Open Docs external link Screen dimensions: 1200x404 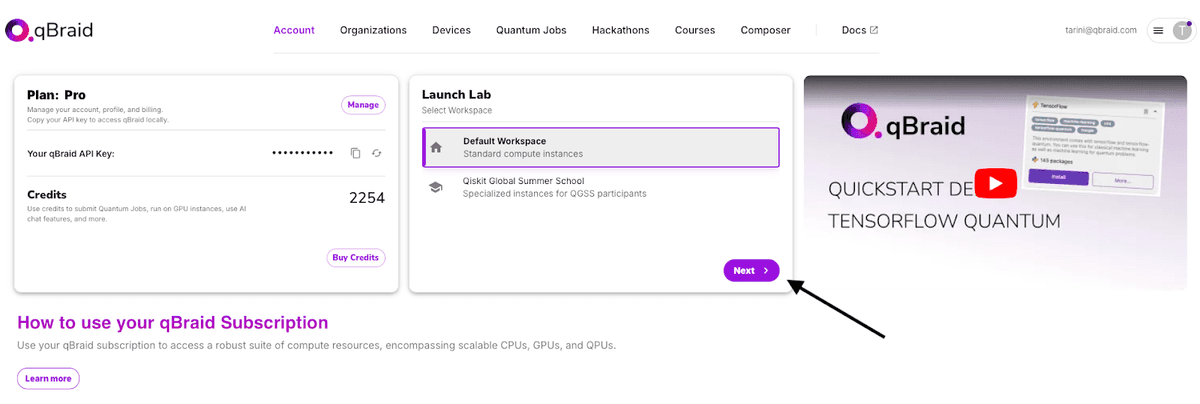point(860,30)
